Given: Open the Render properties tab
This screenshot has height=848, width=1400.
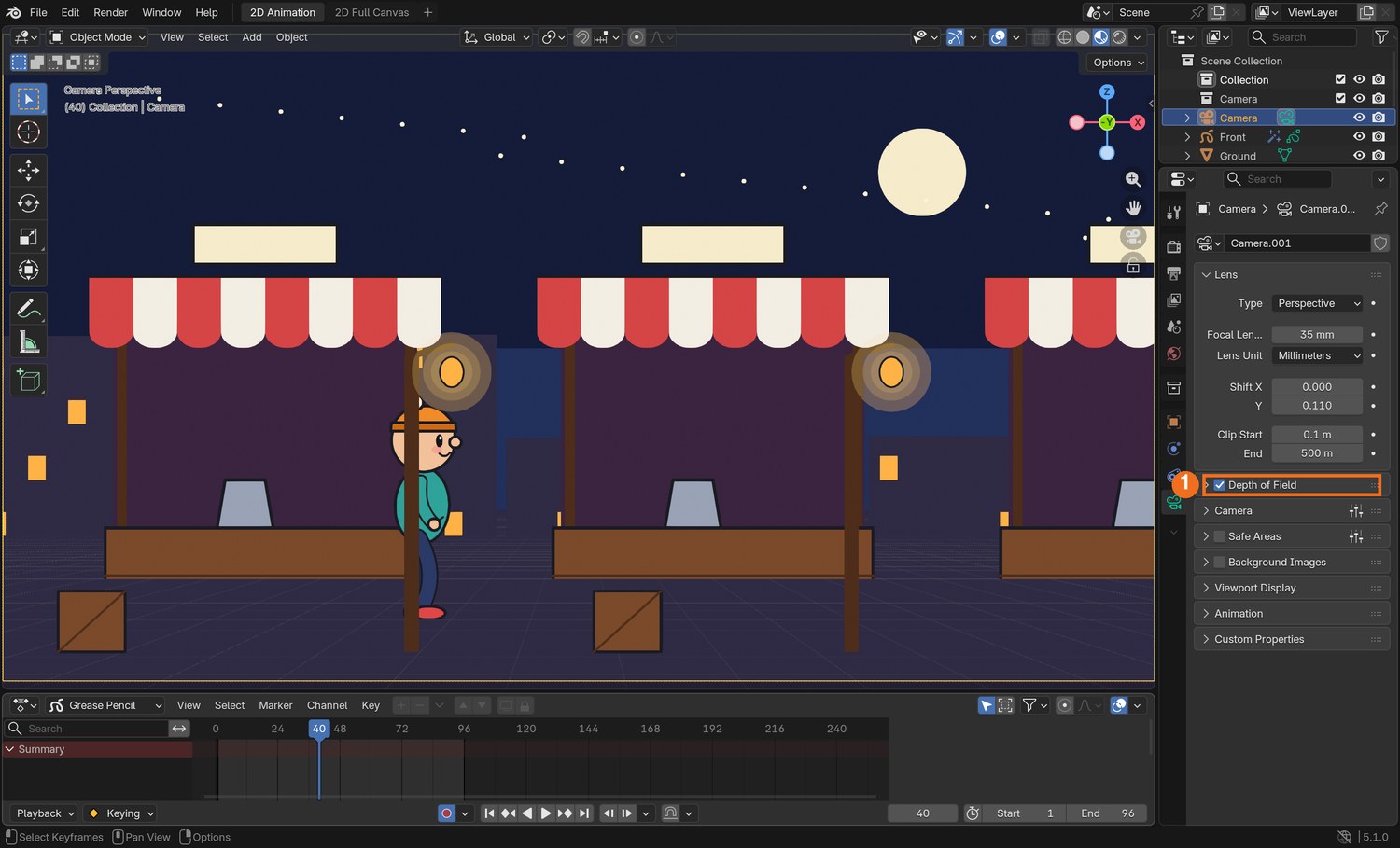Looking at the screenshot, I should coord(1174,246).
